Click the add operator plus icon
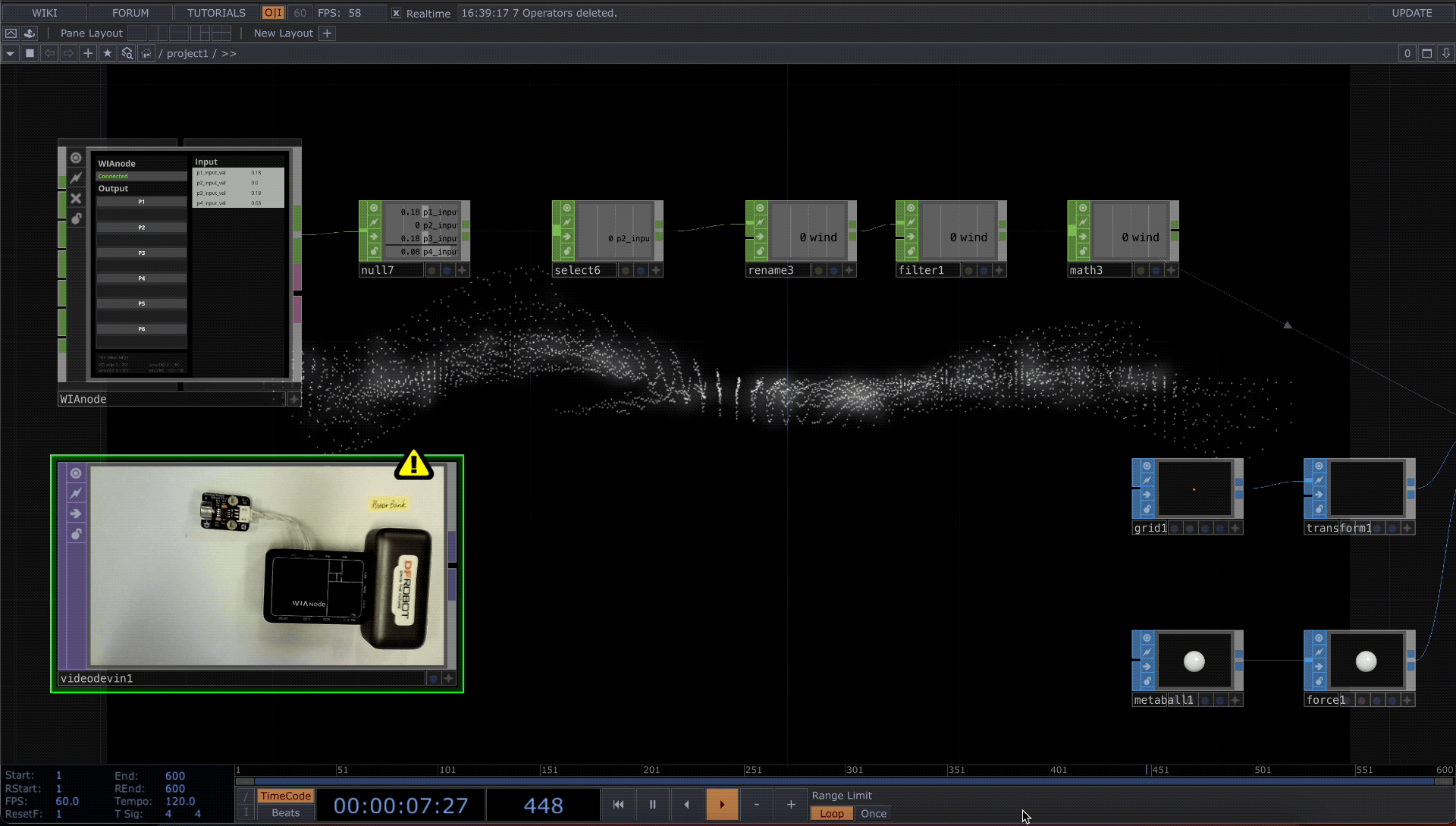This screenshot has width=1456, height=826. point(88,53)
